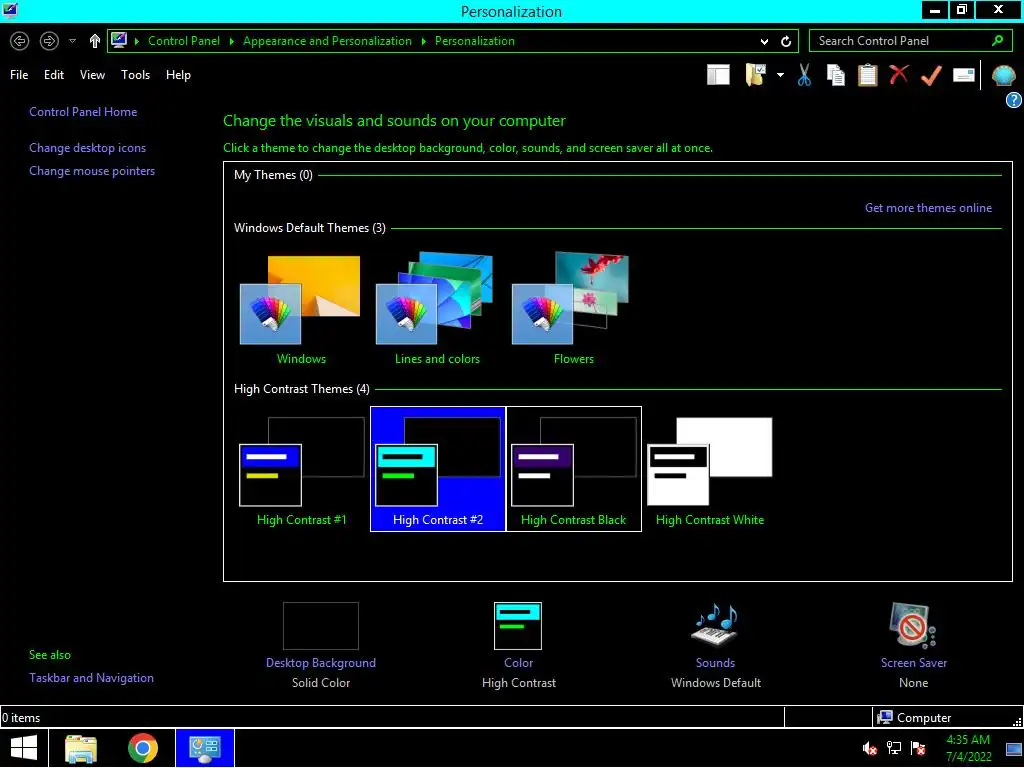Image resolution: width=1024 pixels, height=768 pixels.
Task: Select the High Contrast #1 theme
Action: (301, 469)
